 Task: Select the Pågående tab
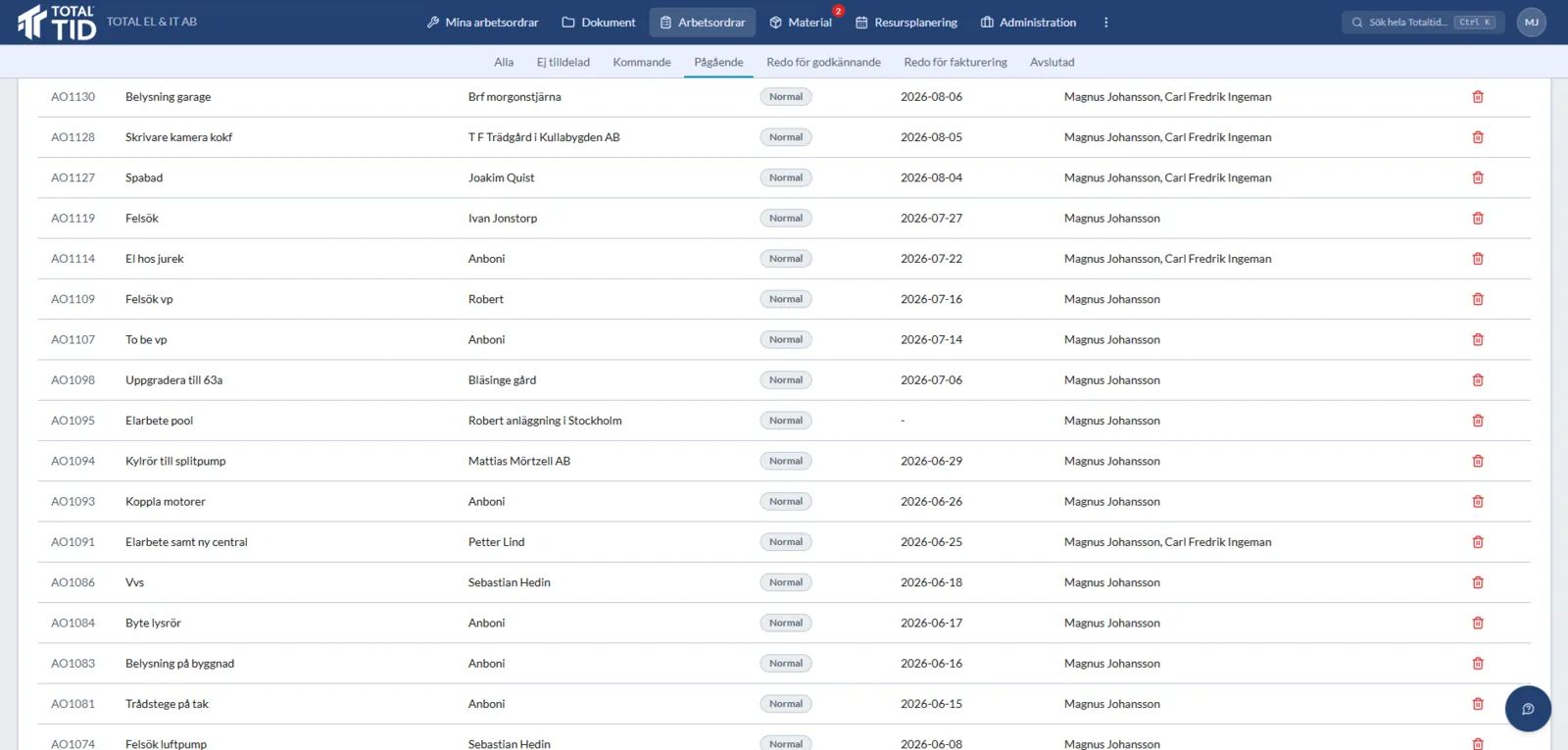(x=718, y=62)
